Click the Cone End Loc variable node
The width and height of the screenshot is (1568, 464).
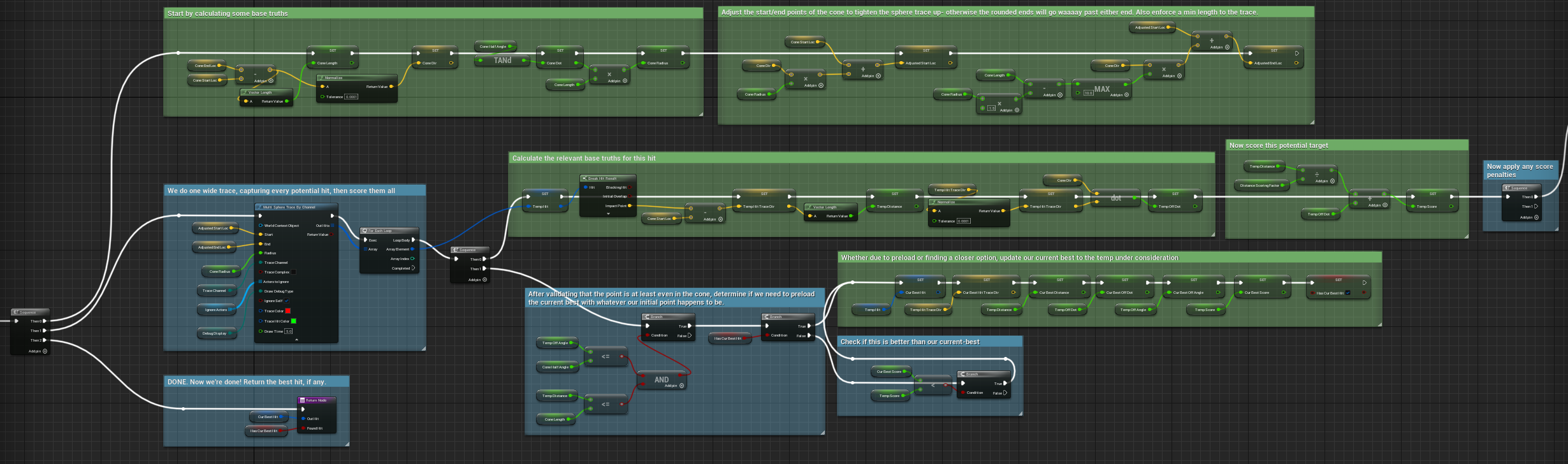207,66
